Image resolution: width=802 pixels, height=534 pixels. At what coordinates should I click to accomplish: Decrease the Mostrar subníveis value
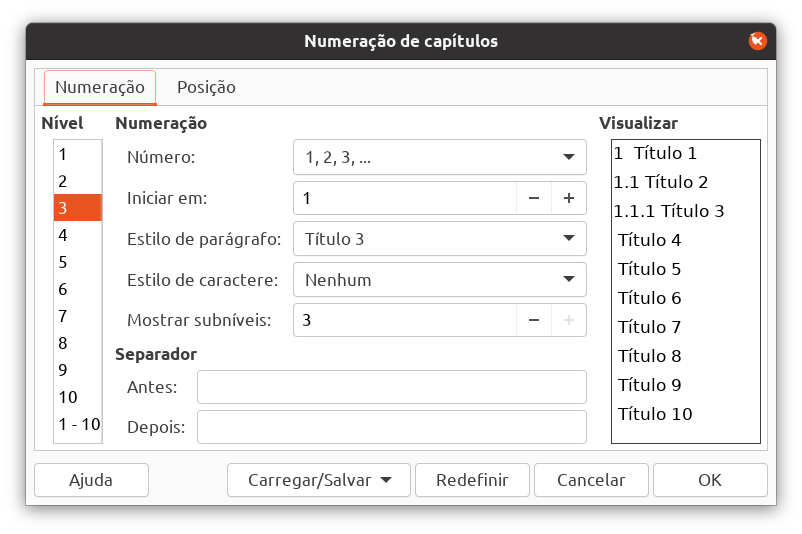click(x=533, y=320)
